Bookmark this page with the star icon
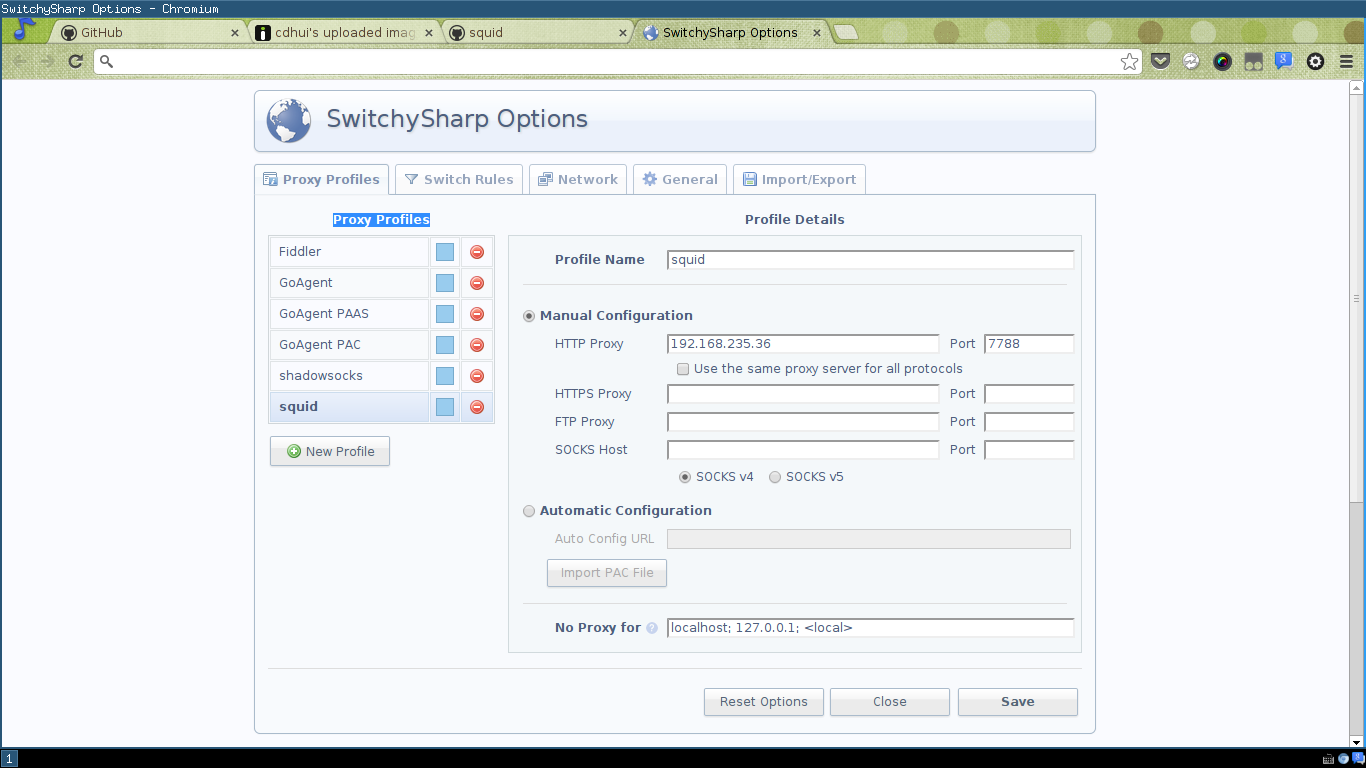Viewport: 1366px width, 768px height. 1129,62
